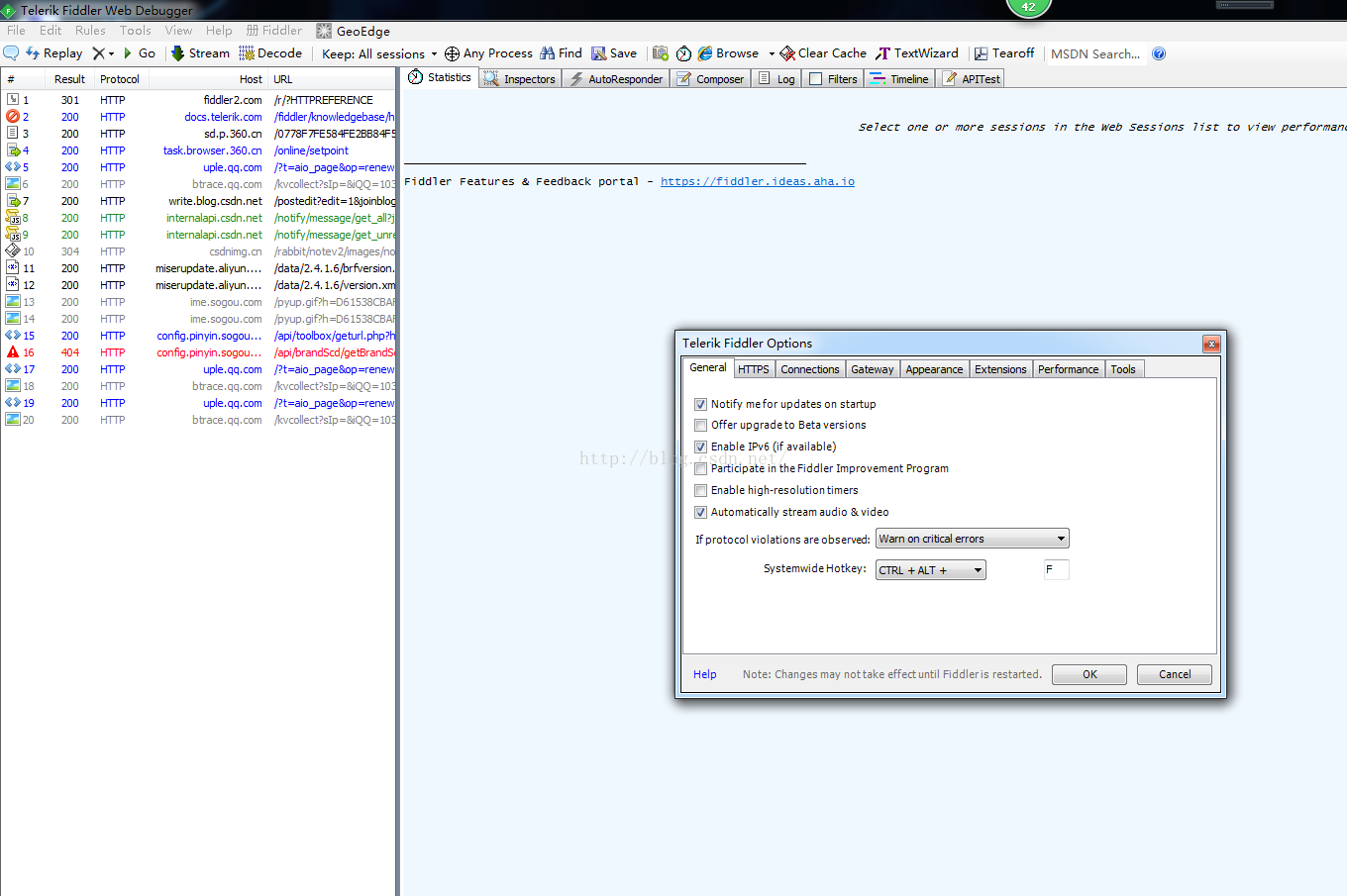The height and width of the screenshot is (896, 1347).
Task: Click the hotkey letter F field
Action: point(1057,569)
